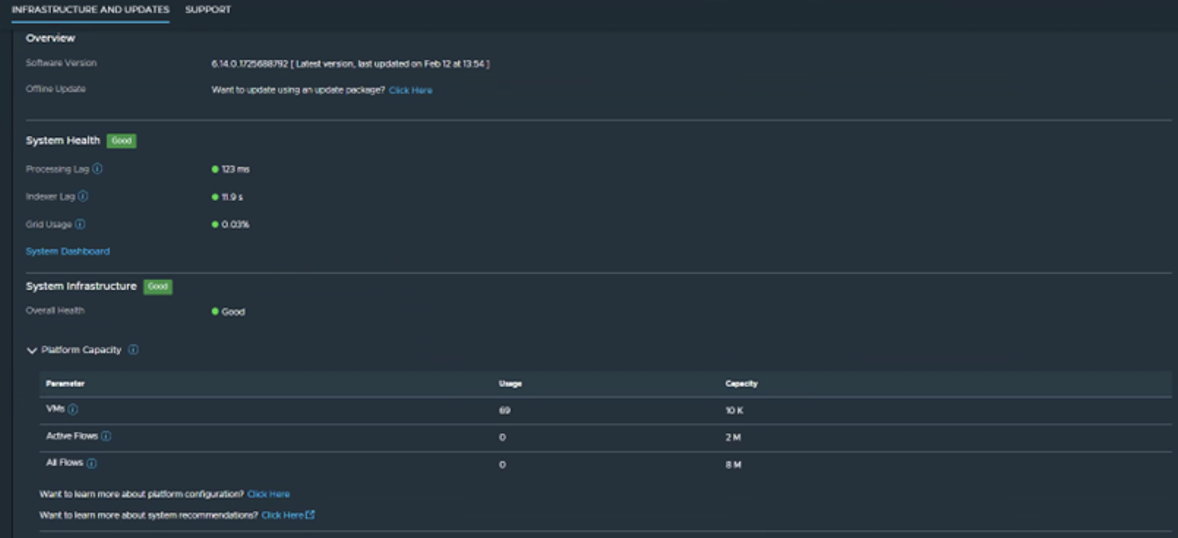Show info for the All Flows parameter

92,464
